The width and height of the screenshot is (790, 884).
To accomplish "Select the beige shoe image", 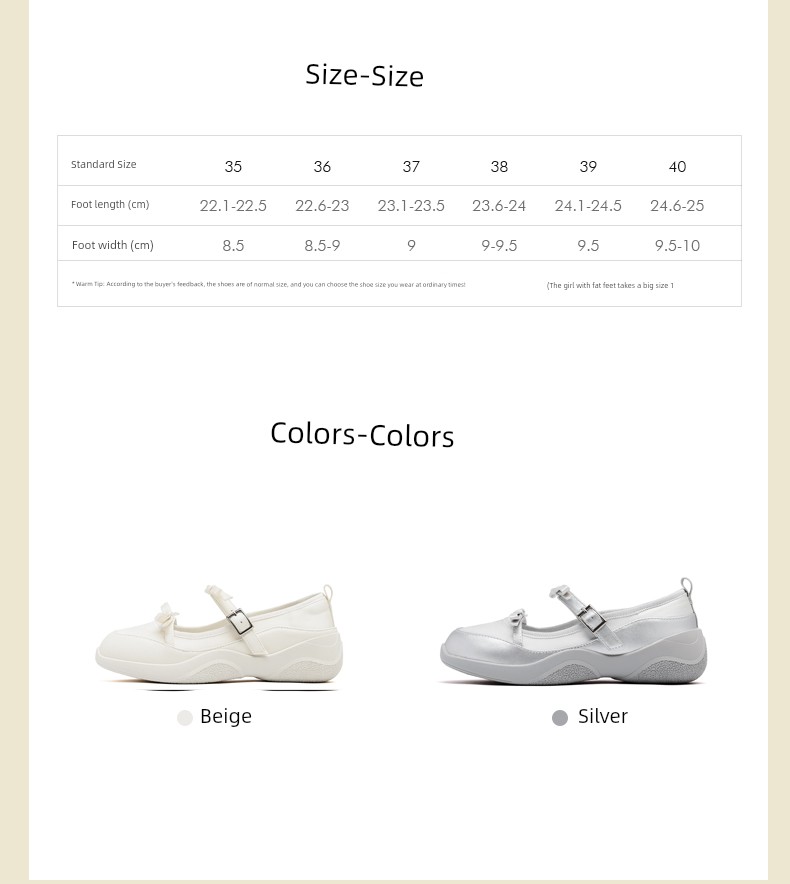I will (219, 635).
